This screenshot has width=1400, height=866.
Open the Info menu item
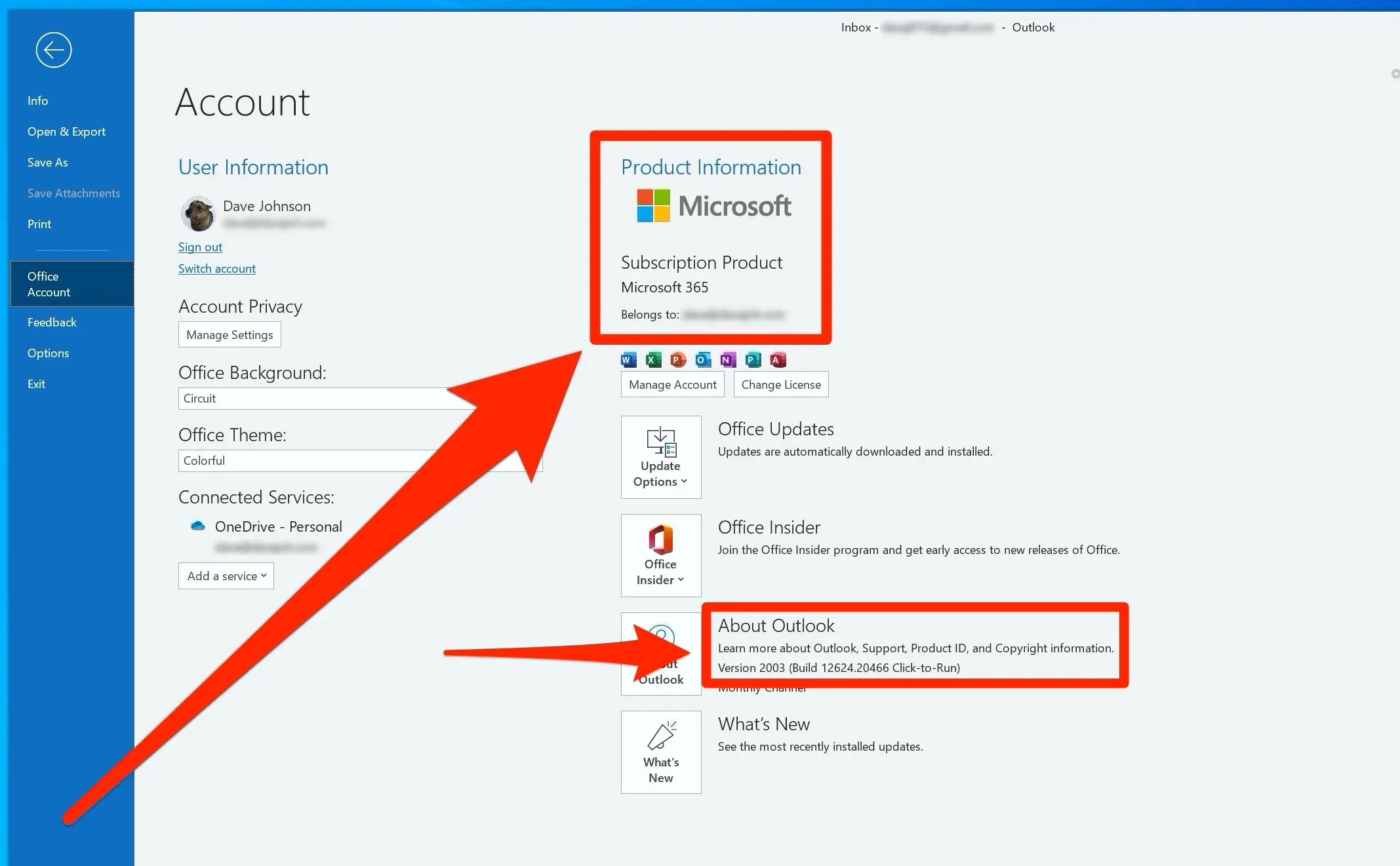click(x=38, y=100)
